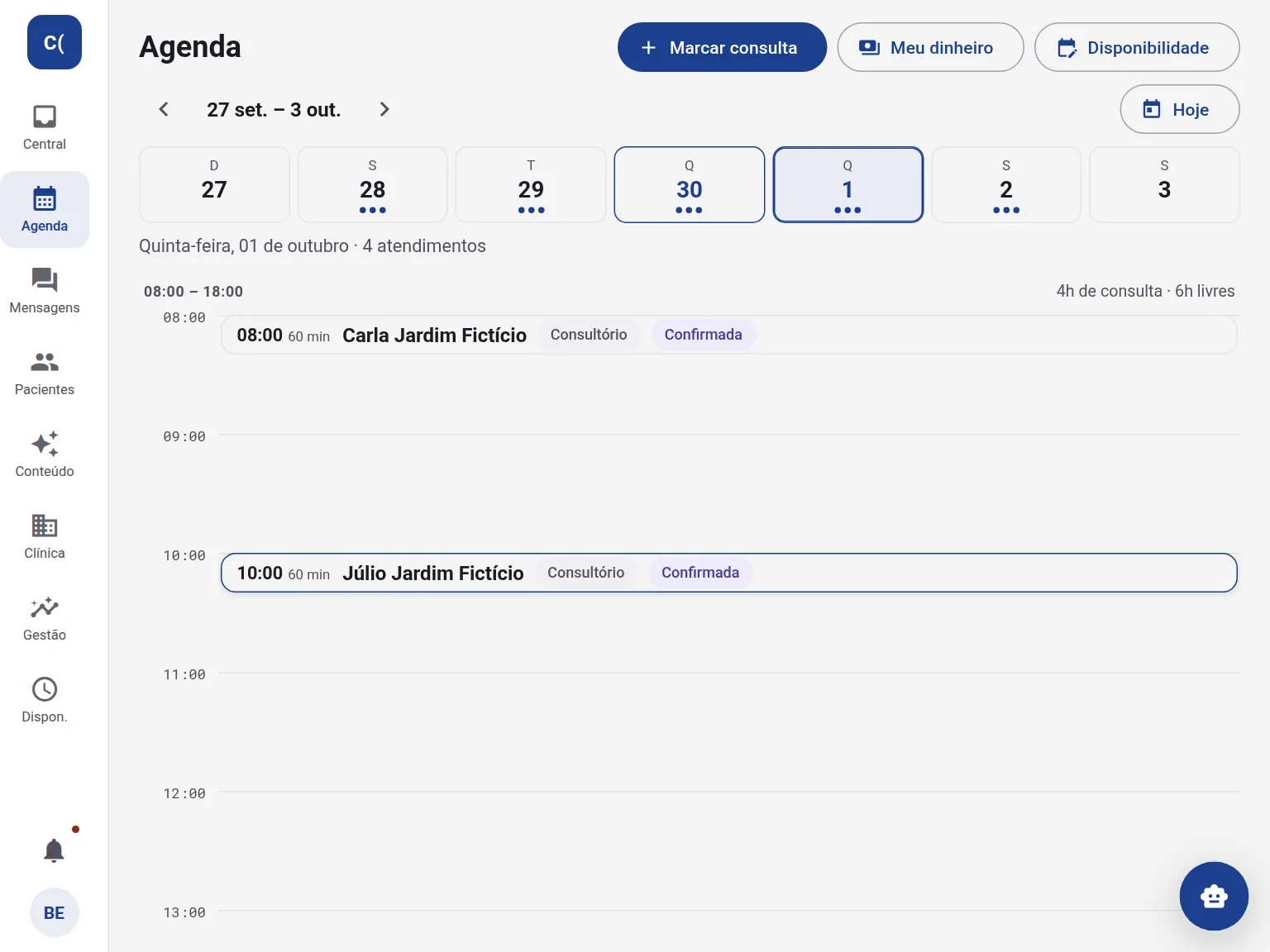
Task: Select Friday 2 day tab
Action: click(1006, 184)
